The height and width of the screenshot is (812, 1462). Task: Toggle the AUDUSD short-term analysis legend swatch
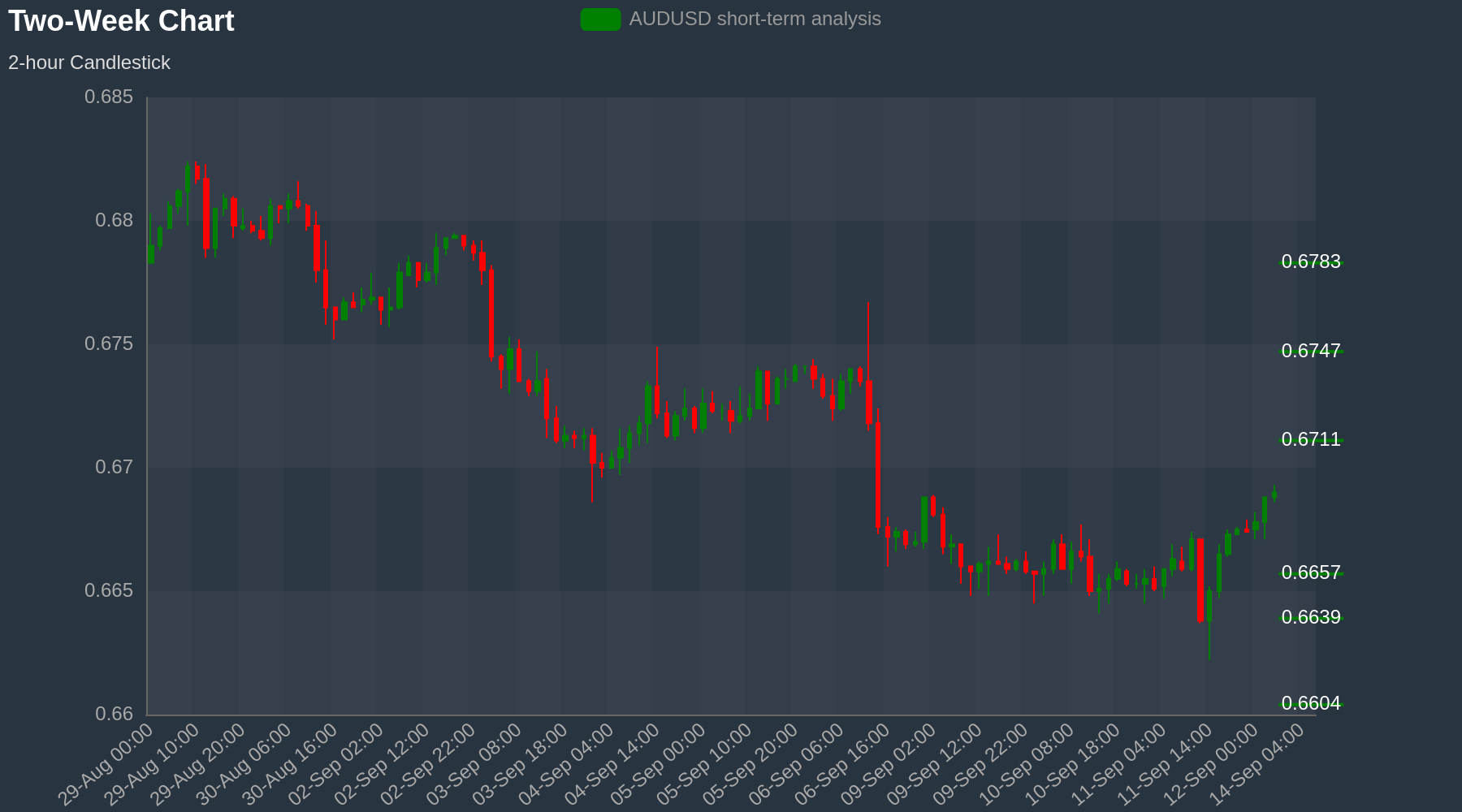(600, 19)
